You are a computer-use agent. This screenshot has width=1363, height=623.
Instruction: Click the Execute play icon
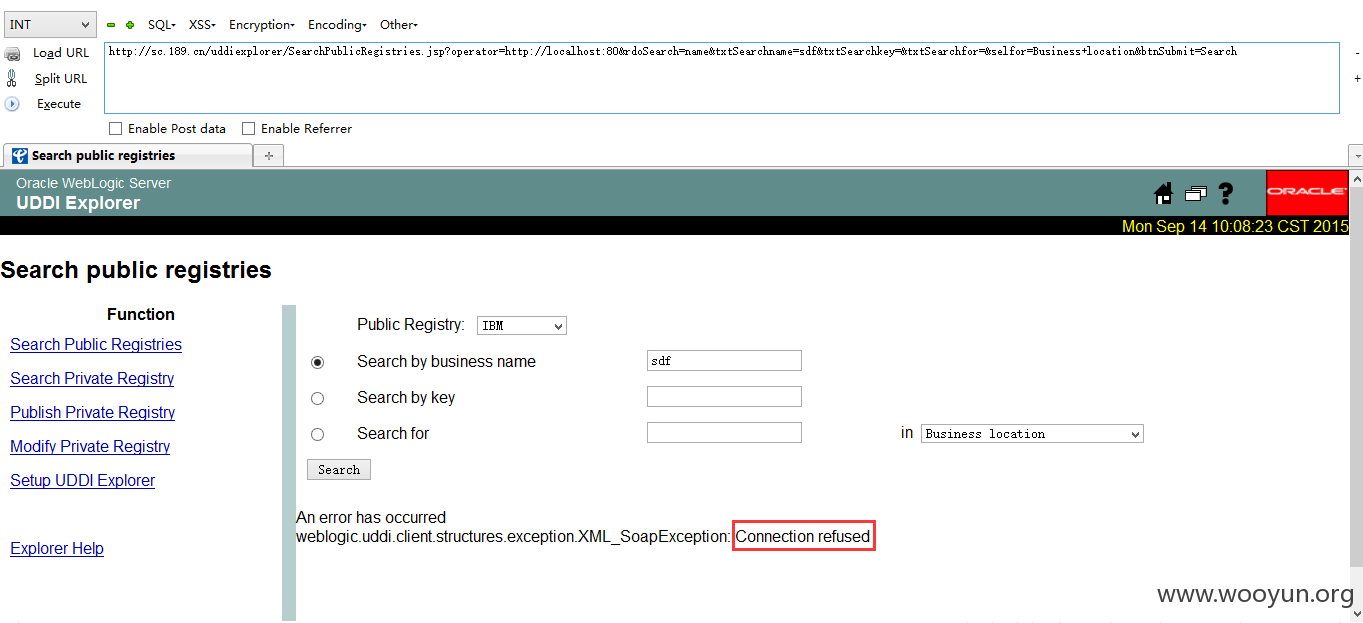[x=12, y=104]
